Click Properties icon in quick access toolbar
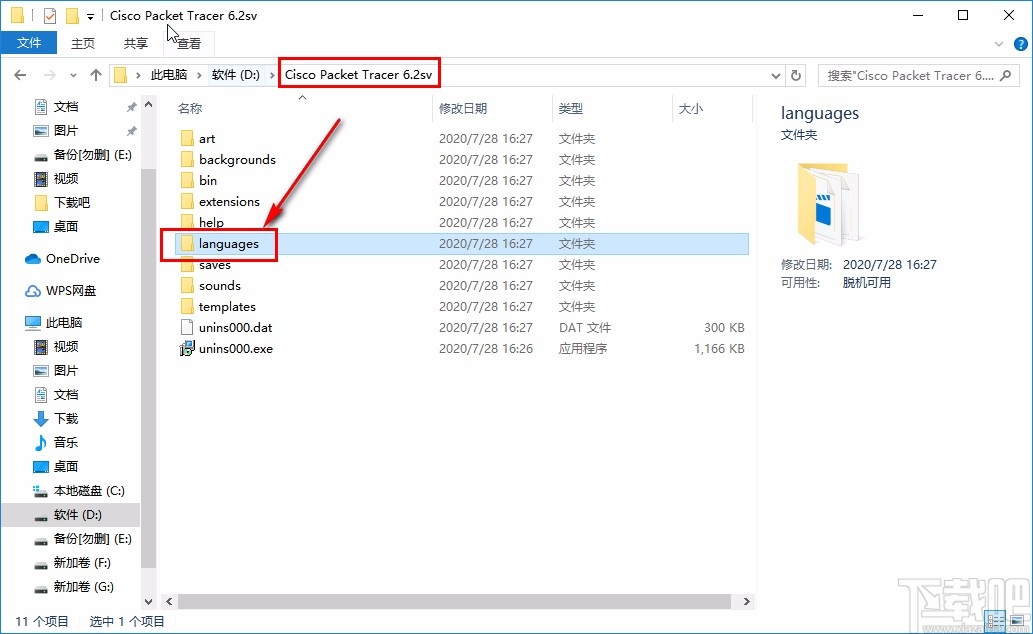Screen dimensions: 1033x634 point(50,15)
